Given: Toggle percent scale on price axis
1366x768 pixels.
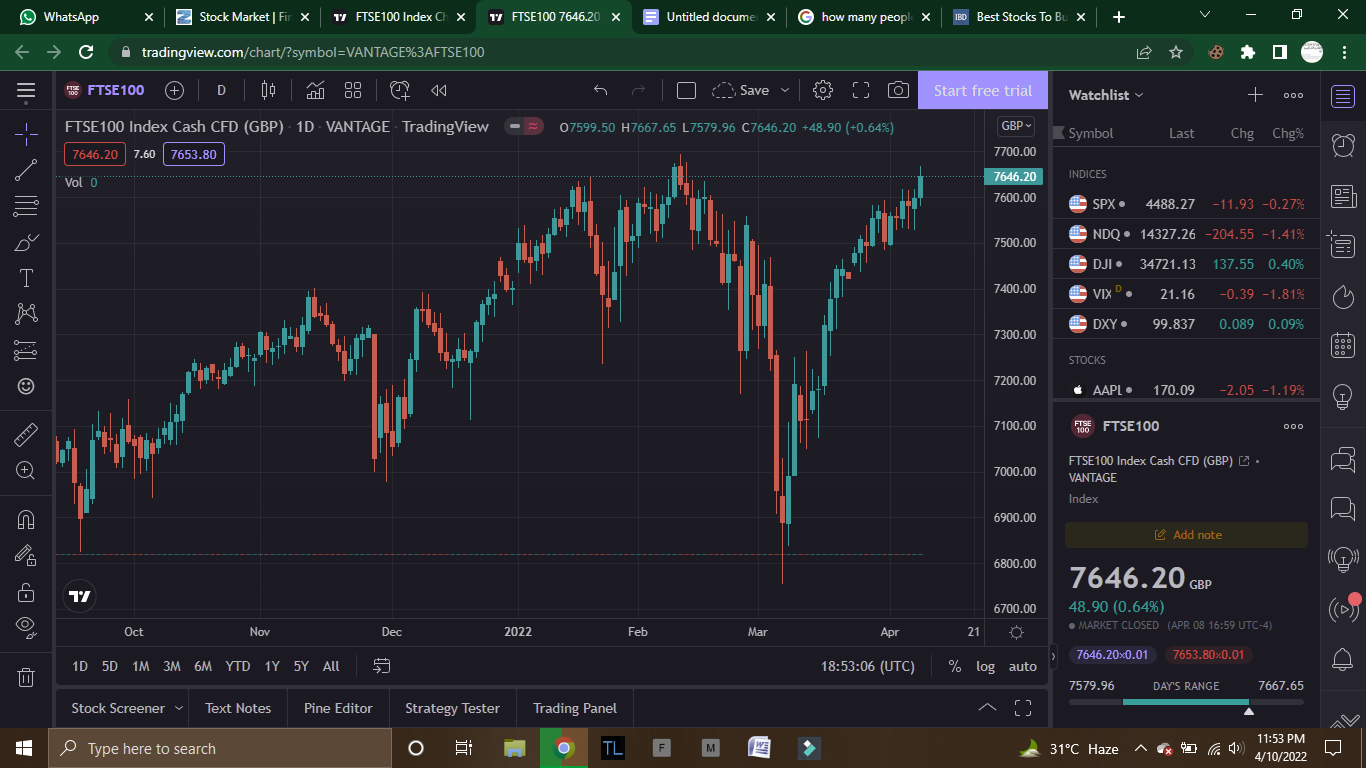Looking at the screenshot, I should pyautogui.click(x=955, y=666).
